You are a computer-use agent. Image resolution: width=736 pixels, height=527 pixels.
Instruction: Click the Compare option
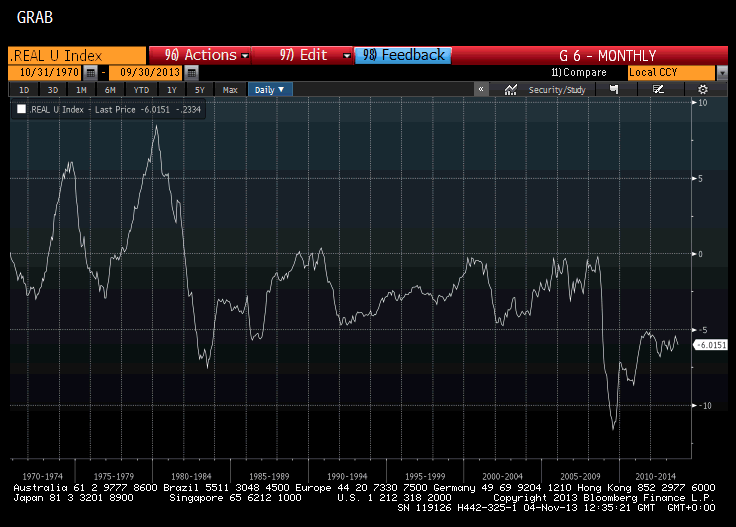tap(579, 72)
